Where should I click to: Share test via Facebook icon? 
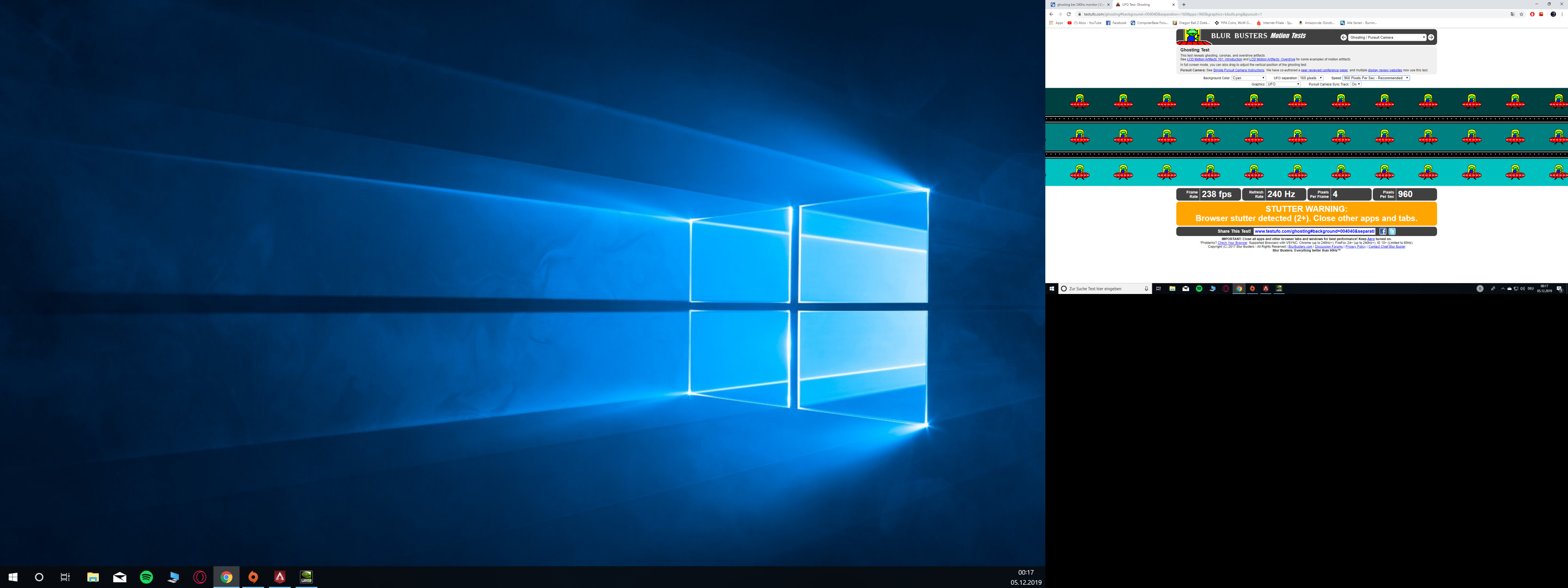1382,231
